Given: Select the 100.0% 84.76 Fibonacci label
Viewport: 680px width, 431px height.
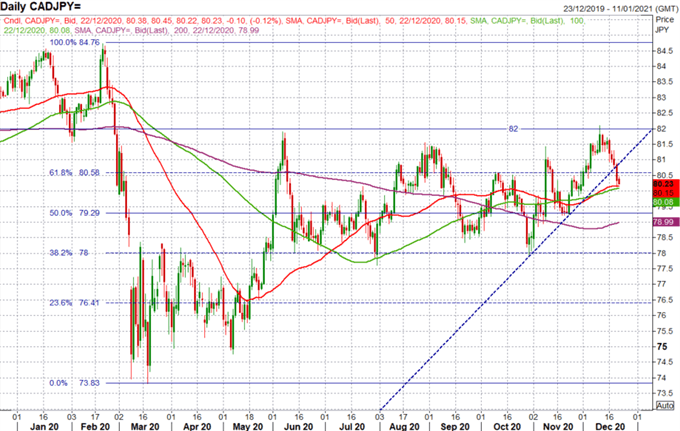Looking at the screenshot, I should click(74, 42).
